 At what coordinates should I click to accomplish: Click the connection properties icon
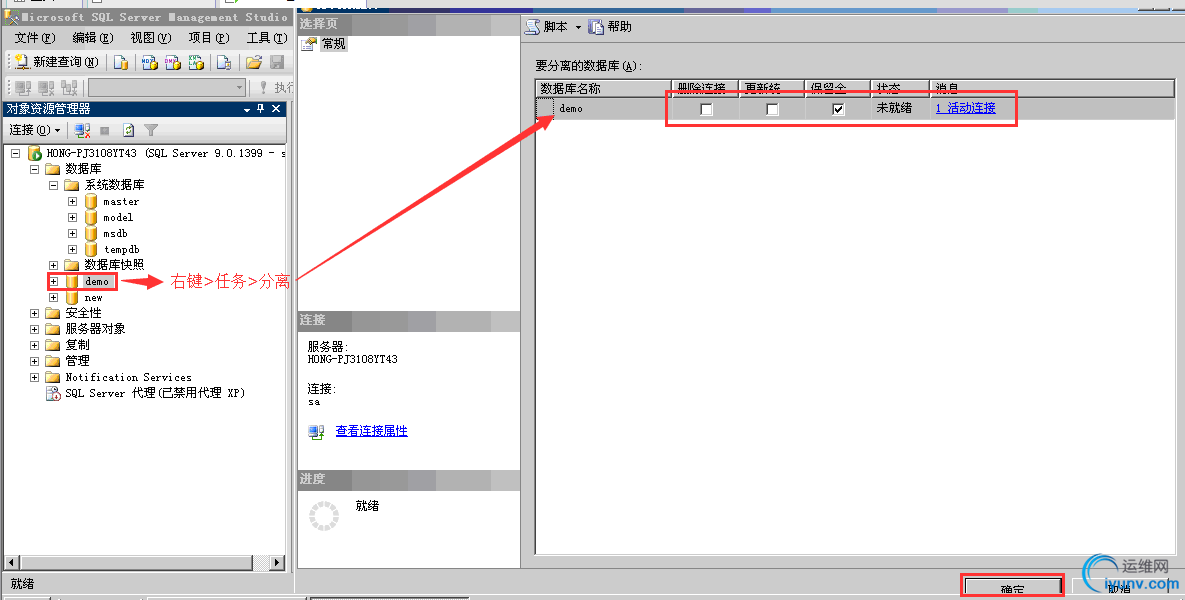point(316,432)
